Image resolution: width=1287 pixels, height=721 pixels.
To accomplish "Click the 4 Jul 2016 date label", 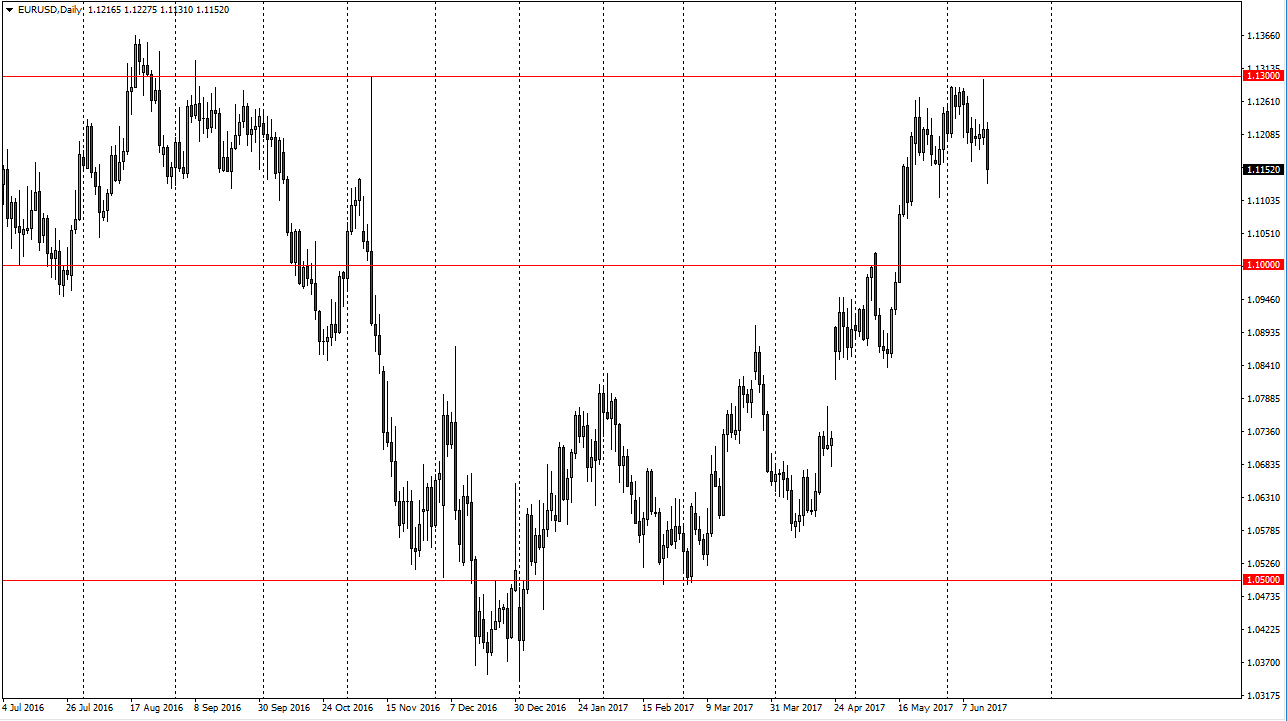I will (23, 707).
